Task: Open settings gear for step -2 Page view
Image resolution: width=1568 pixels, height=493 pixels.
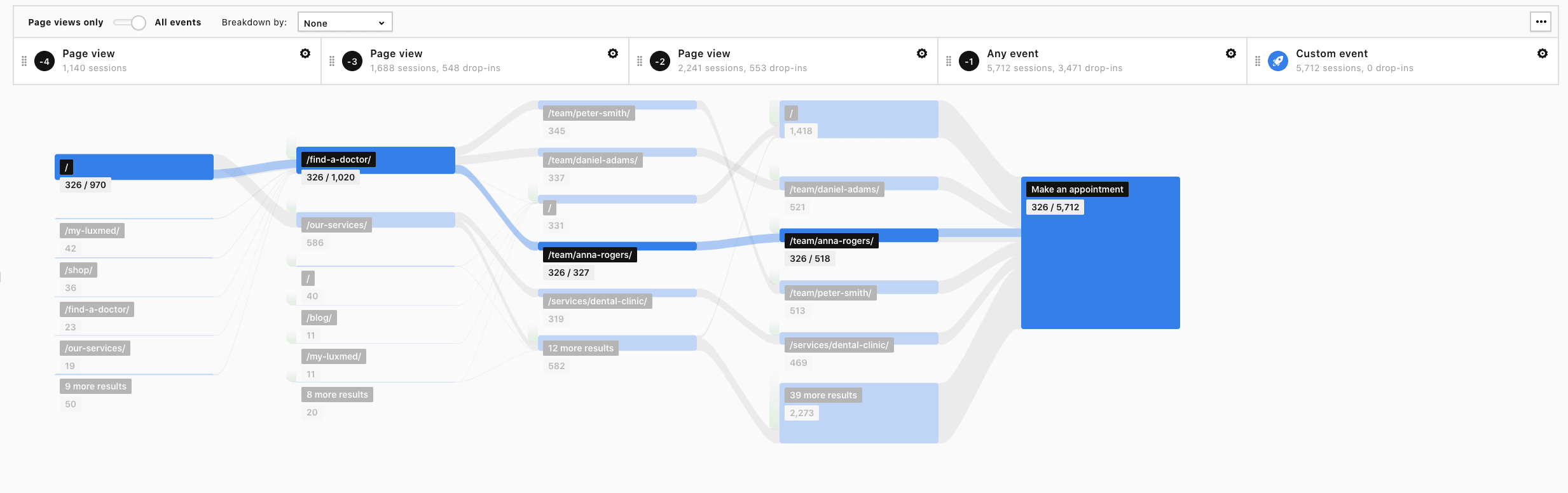Action: pyautogui.click(x=922, y=53)
